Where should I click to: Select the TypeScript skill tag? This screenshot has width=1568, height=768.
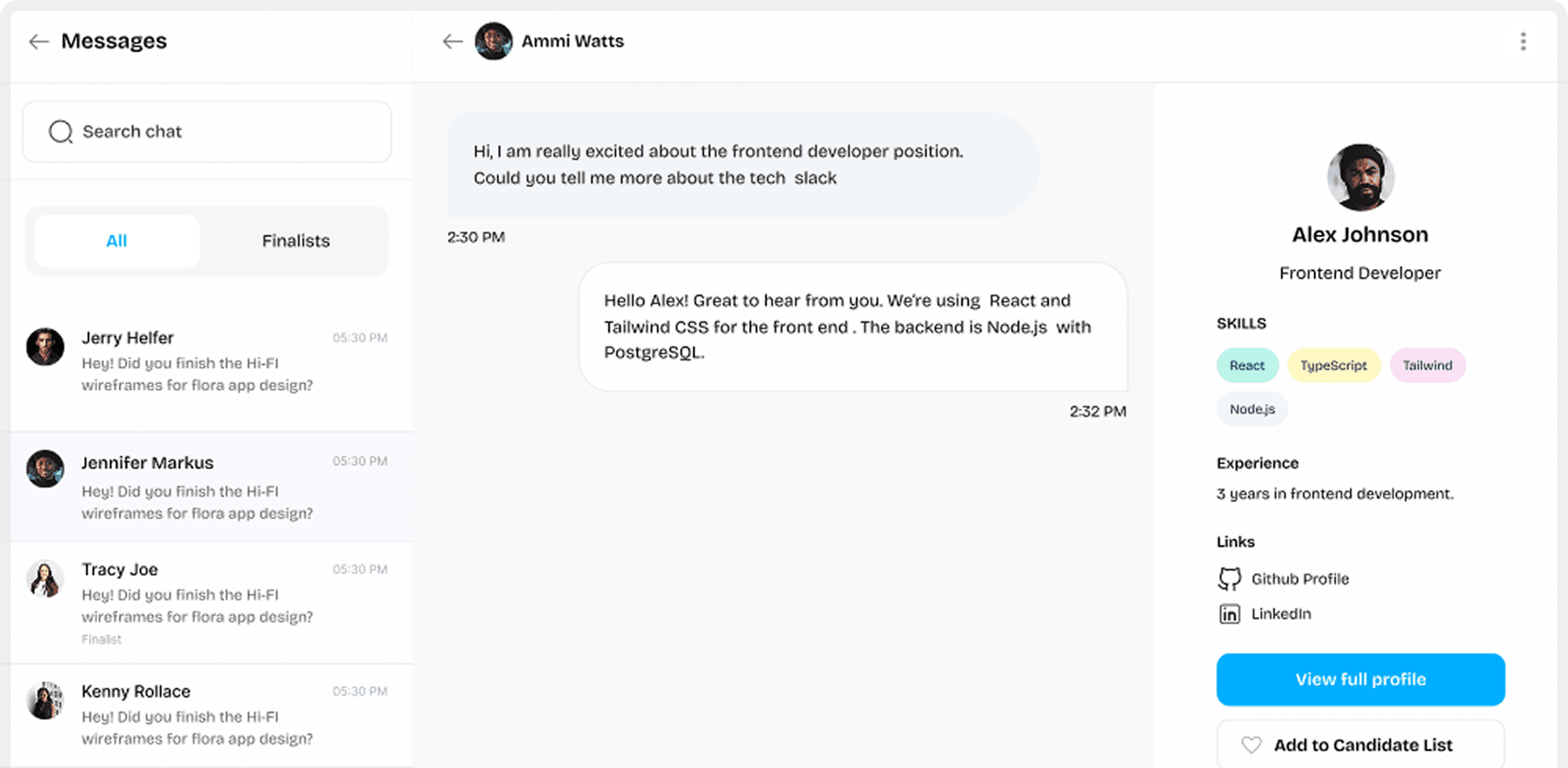(1334, 365)
